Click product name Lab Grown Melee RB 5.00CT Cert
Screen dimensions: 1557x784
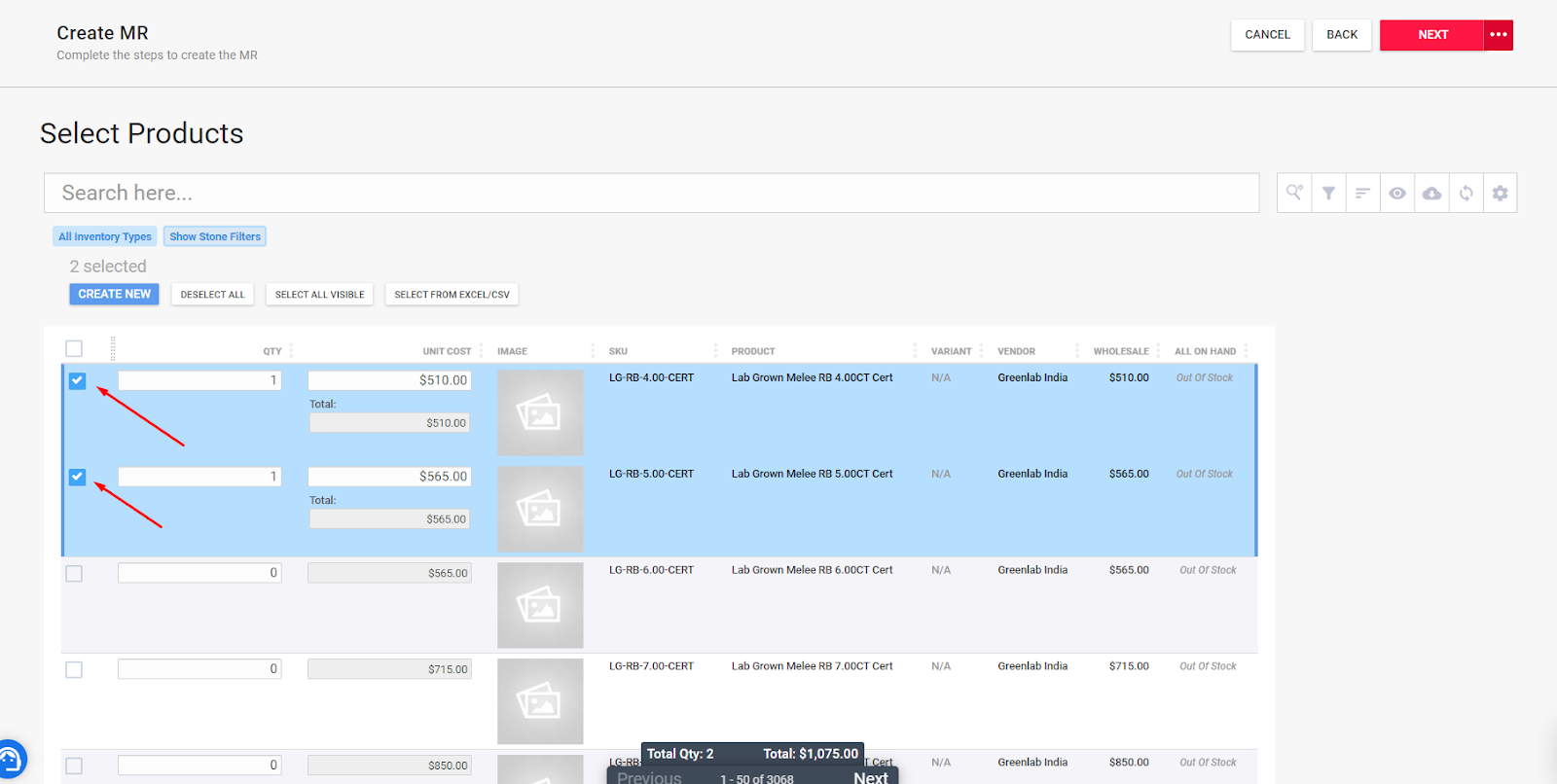(812, 474)
